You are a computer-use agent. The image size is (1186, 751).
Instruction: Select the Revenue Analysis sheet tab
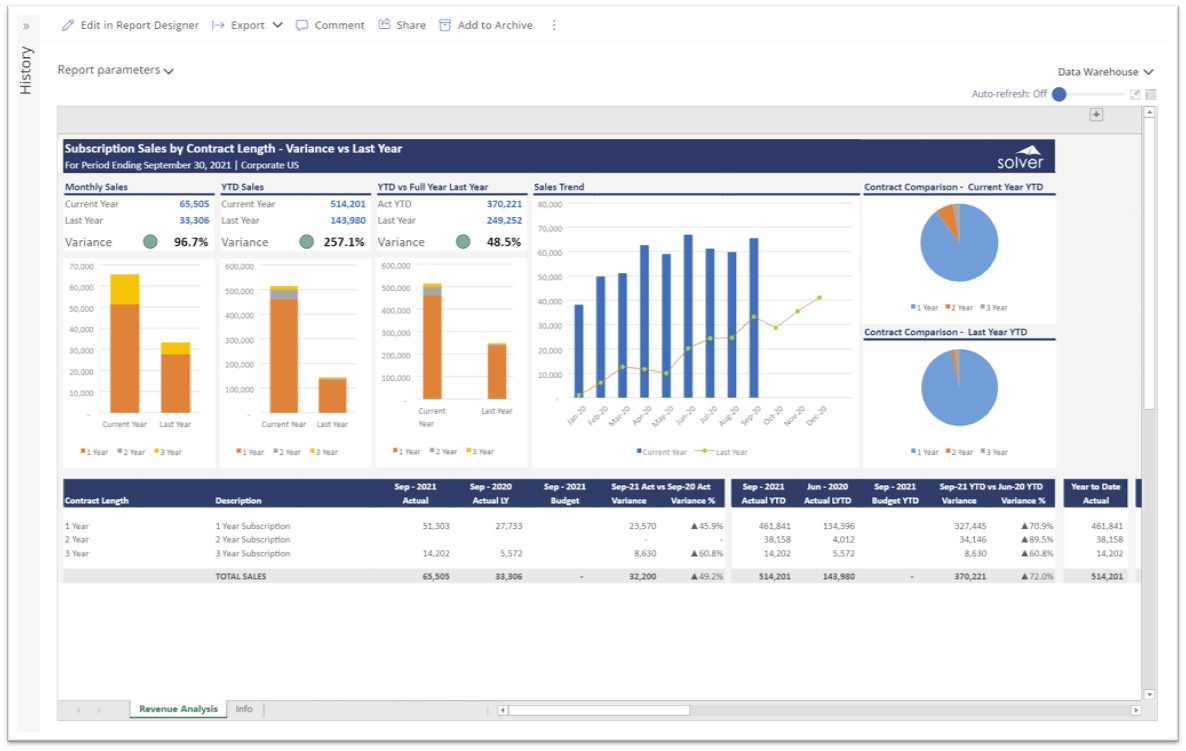(178, 709)
